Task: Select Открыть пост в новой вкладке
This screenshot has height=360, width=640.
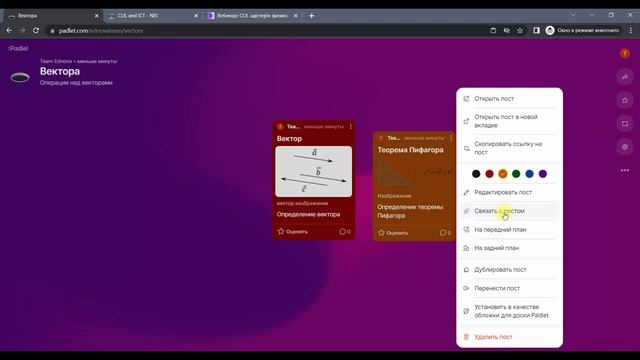Action: click(509, 121)
